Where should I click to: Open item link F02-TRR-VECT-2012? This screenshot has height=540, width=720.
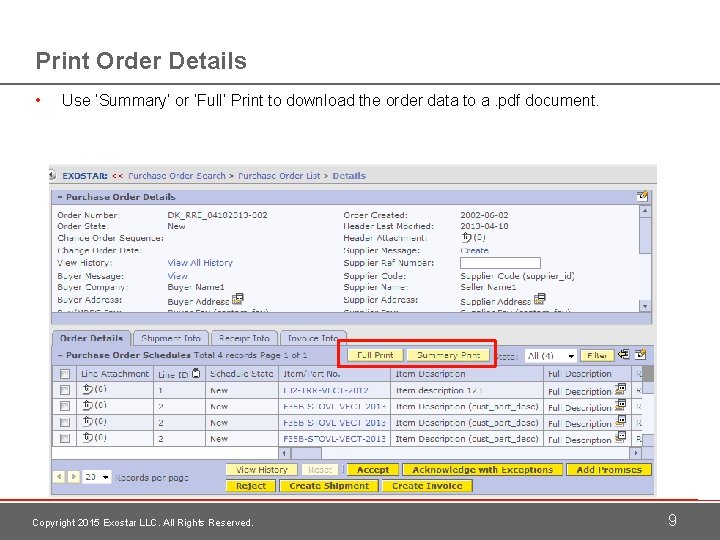click(x=326, y=390)
